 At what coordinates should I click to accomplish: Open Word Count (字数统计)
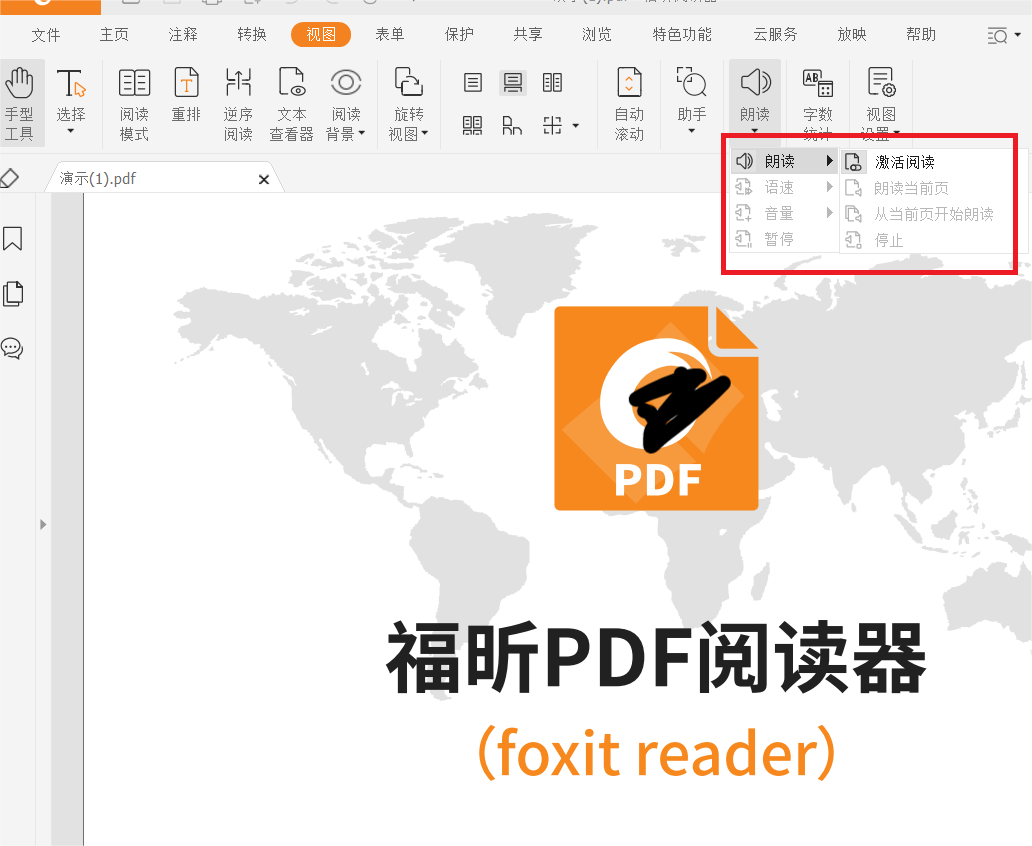point(818,103)
